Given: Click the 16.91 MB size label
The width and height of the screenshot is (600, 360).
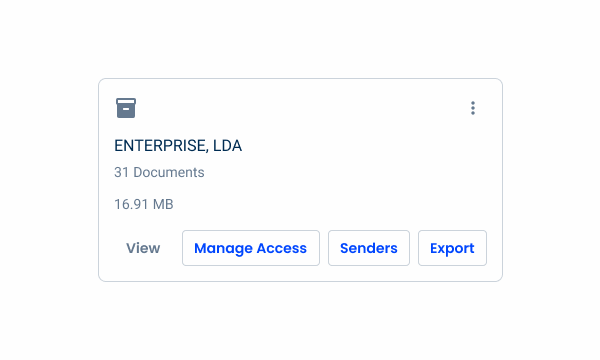Looking at the screenshot, I should (143, 204).
